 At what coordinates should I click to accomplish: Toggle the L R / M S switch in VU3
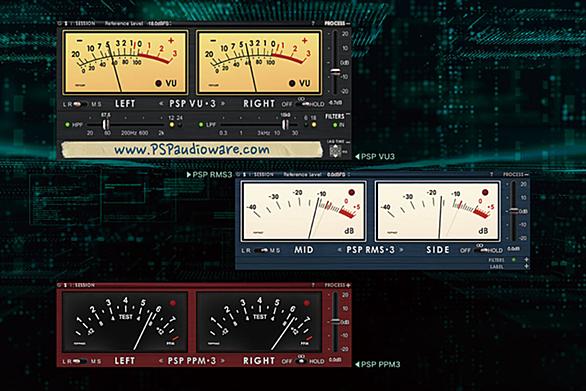click(x=80, y=104)
